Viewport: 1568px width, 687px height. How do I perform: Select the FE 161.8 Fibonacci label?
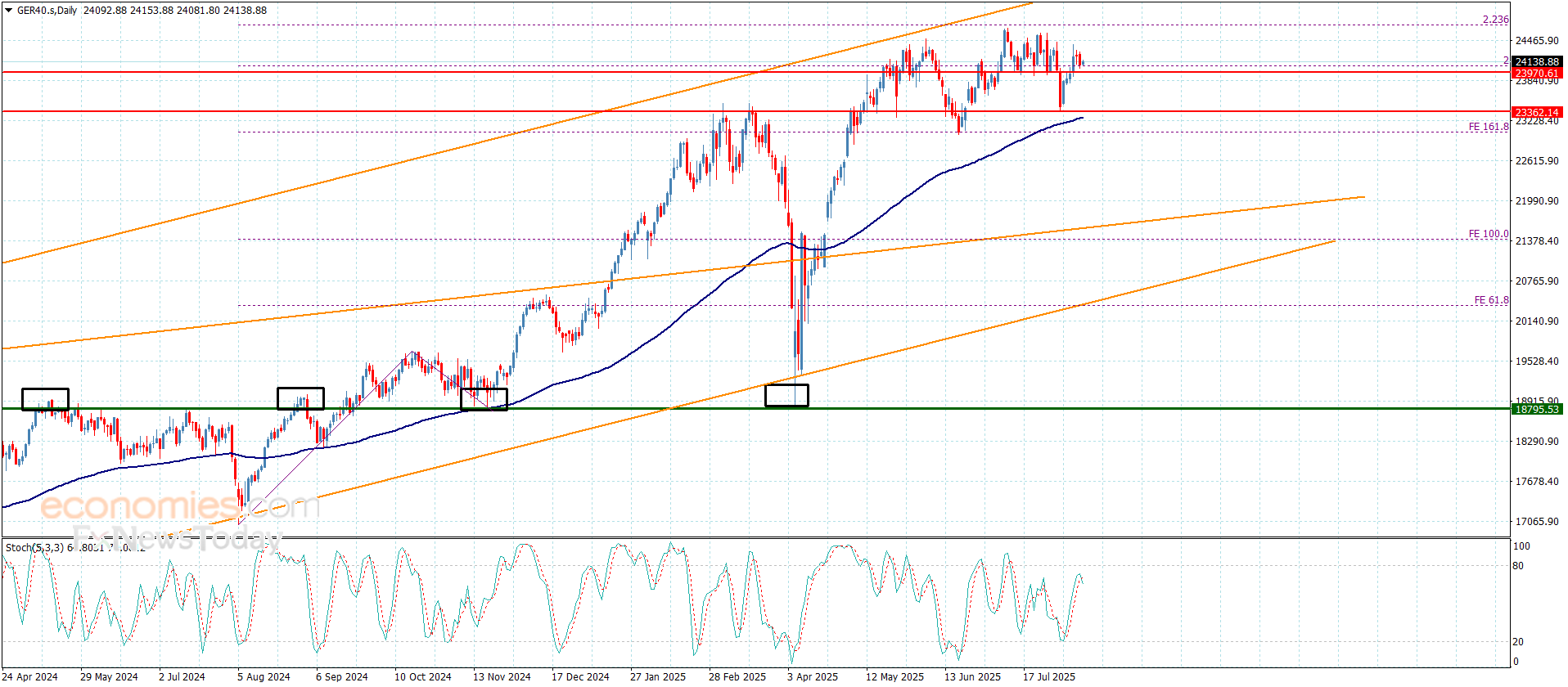[x=1489, y=127]
